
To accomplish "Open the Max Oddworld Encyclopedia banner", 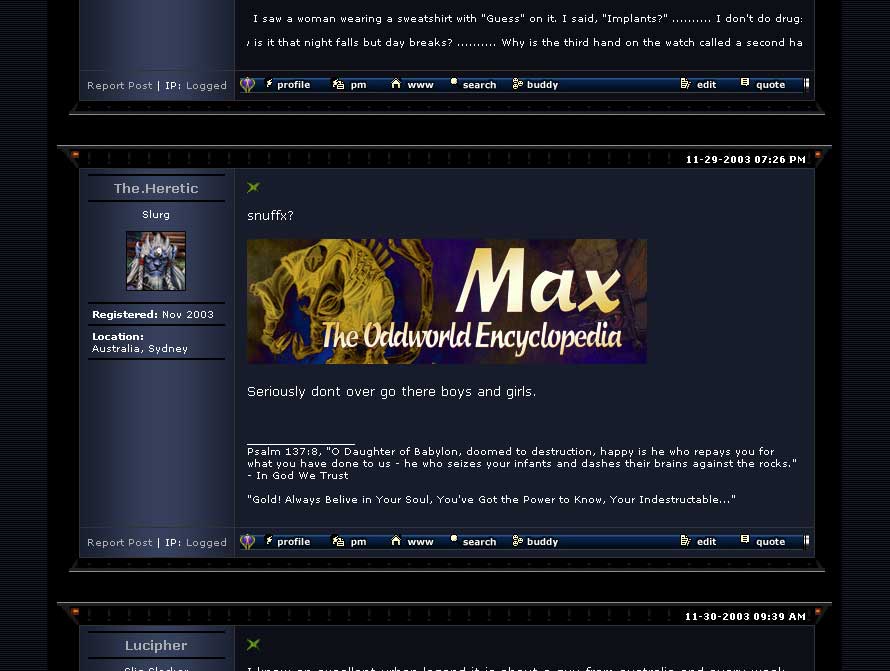I will point(446,301).
